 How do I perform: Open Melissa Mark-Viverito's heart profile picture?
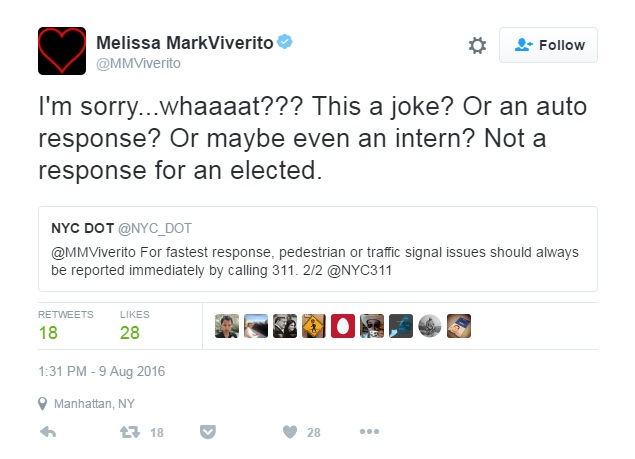62,51
